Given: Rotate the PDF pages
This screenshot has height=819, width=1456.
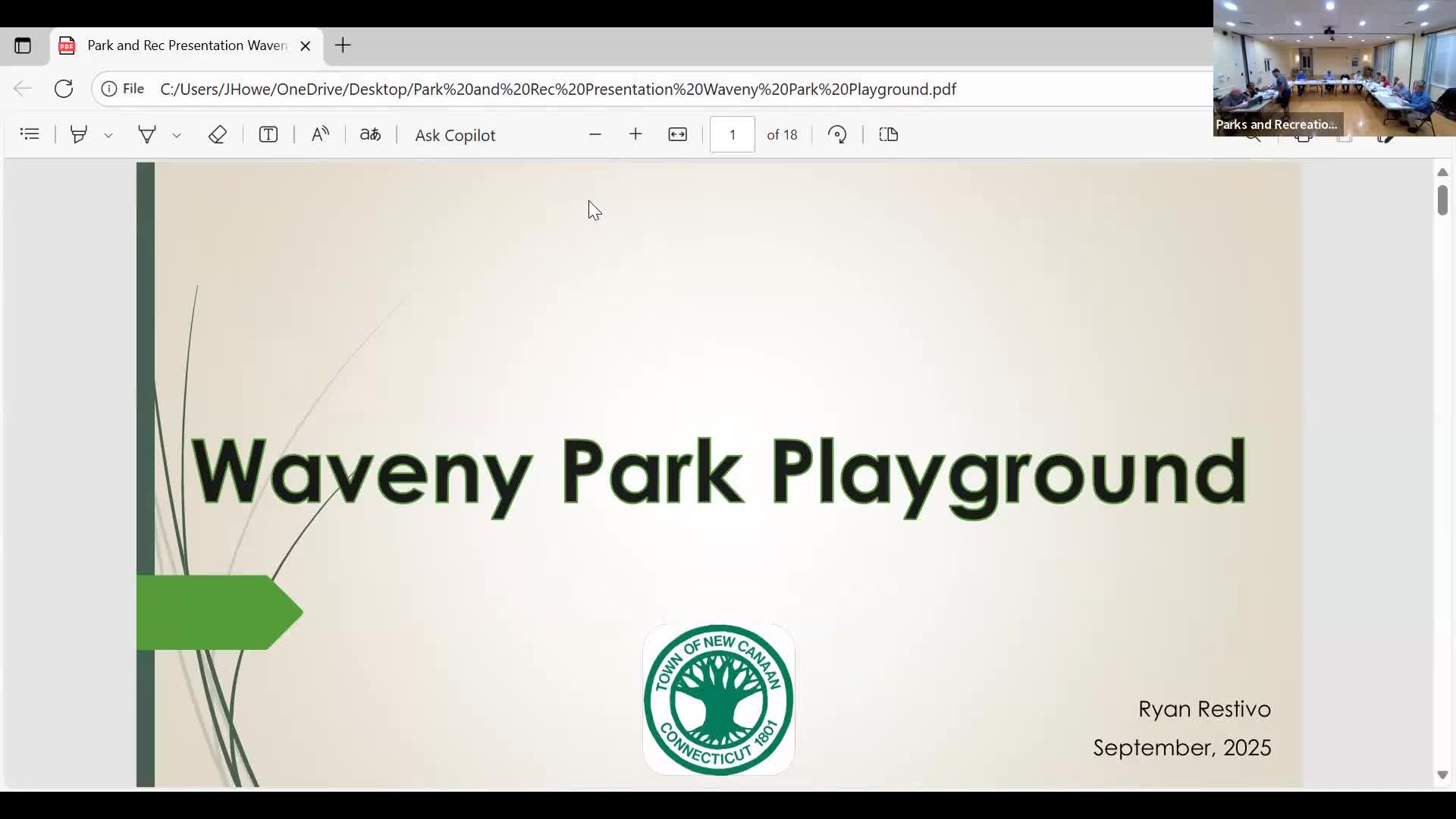Looking at the screenshot, I should pos(837,134).
